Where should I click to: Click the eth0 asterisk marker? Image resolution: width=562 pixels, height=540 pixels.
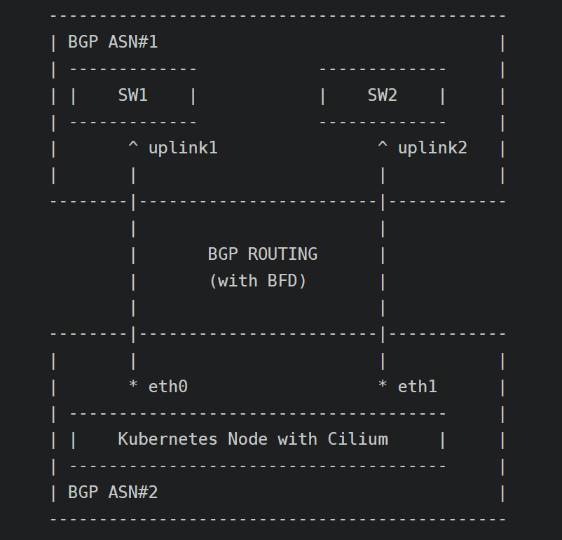(x=133, y=384)
